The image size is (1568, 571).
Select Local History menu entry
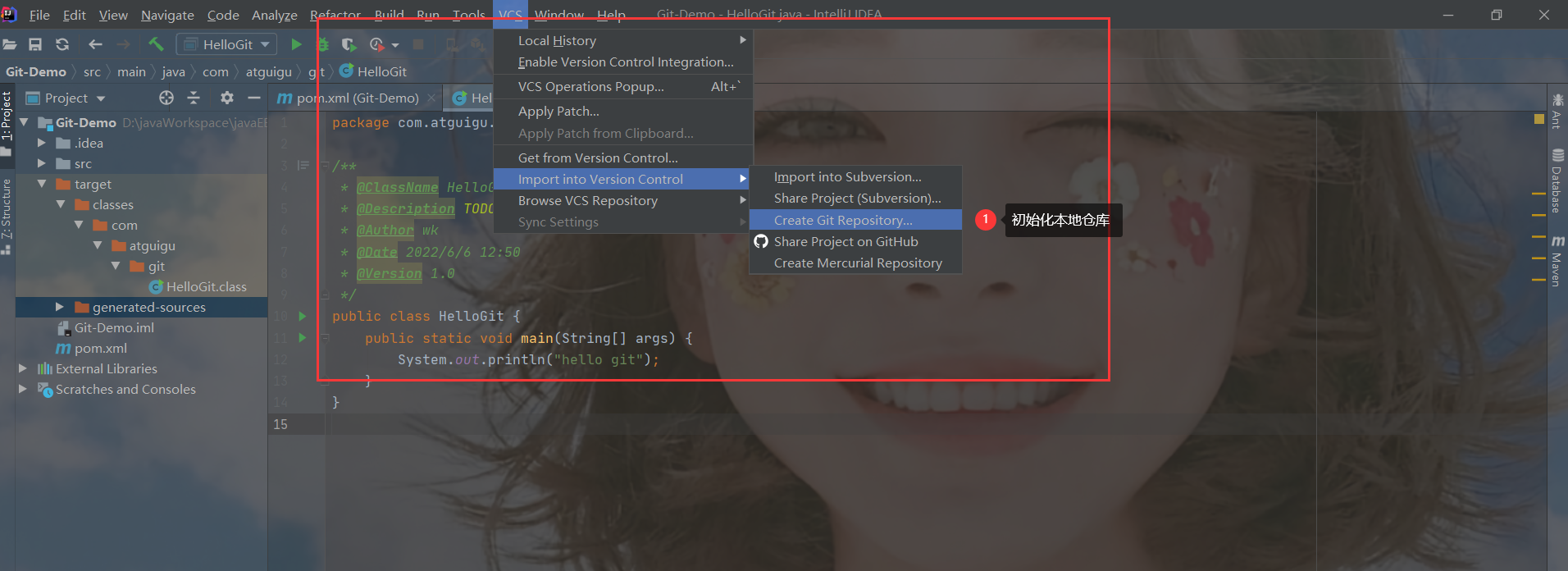[623, 40]
